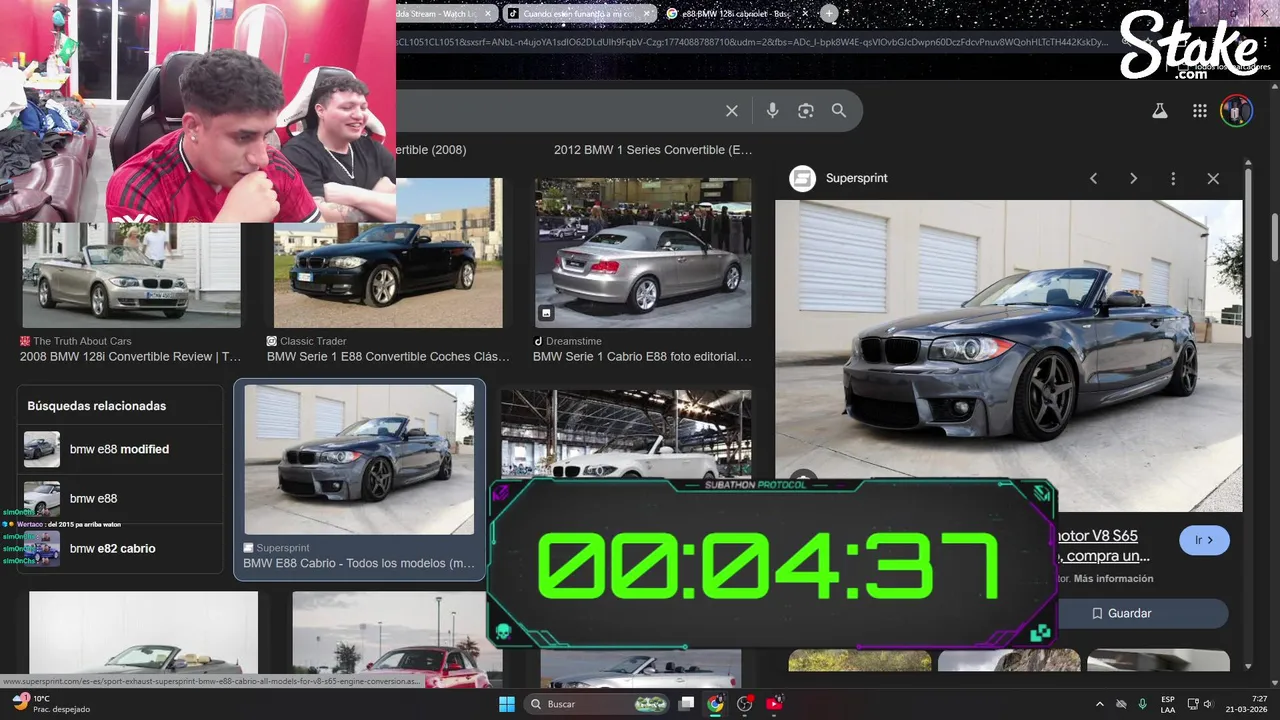Close the Supersprint image preview panel
The width and height of the screenshot is (1280, 720).
[1213, 178]
